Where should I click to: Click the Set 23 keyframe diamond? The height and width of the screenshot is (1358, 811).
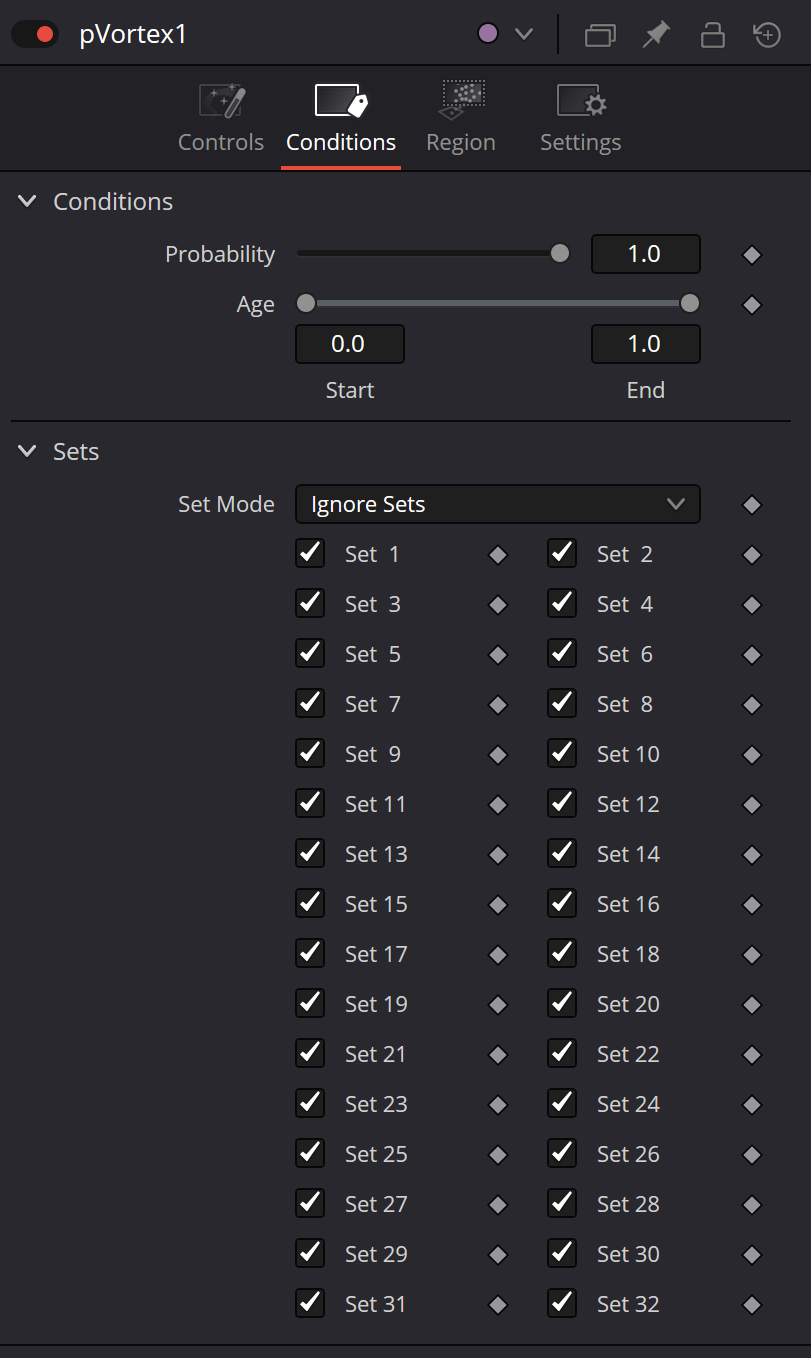(498, 1105)
